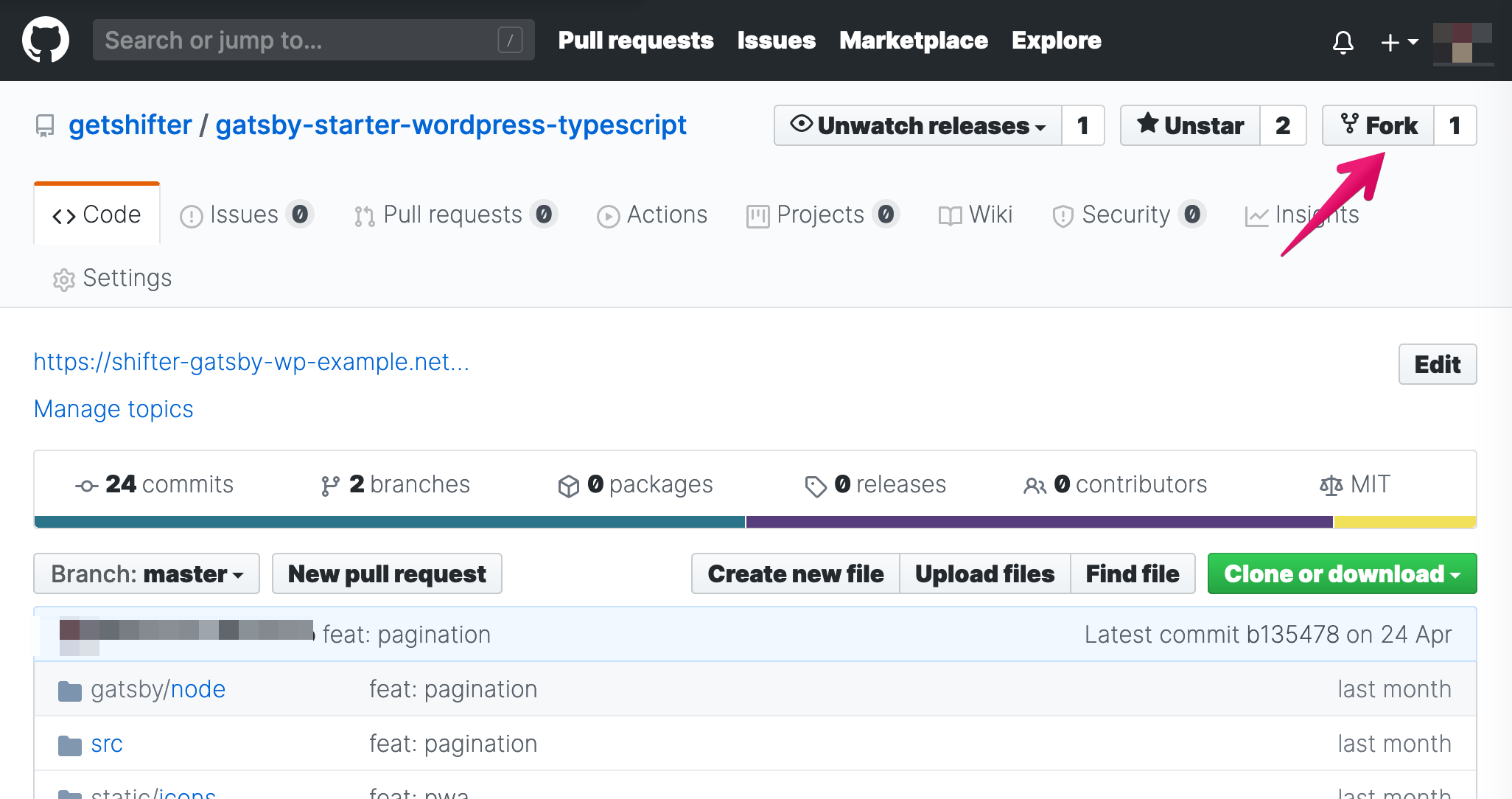The width and height of the screenshot is (1512, 799).
Task: Open the shifter-gatsby-wp-example.net website link
Action: click(x=251, y=362)
